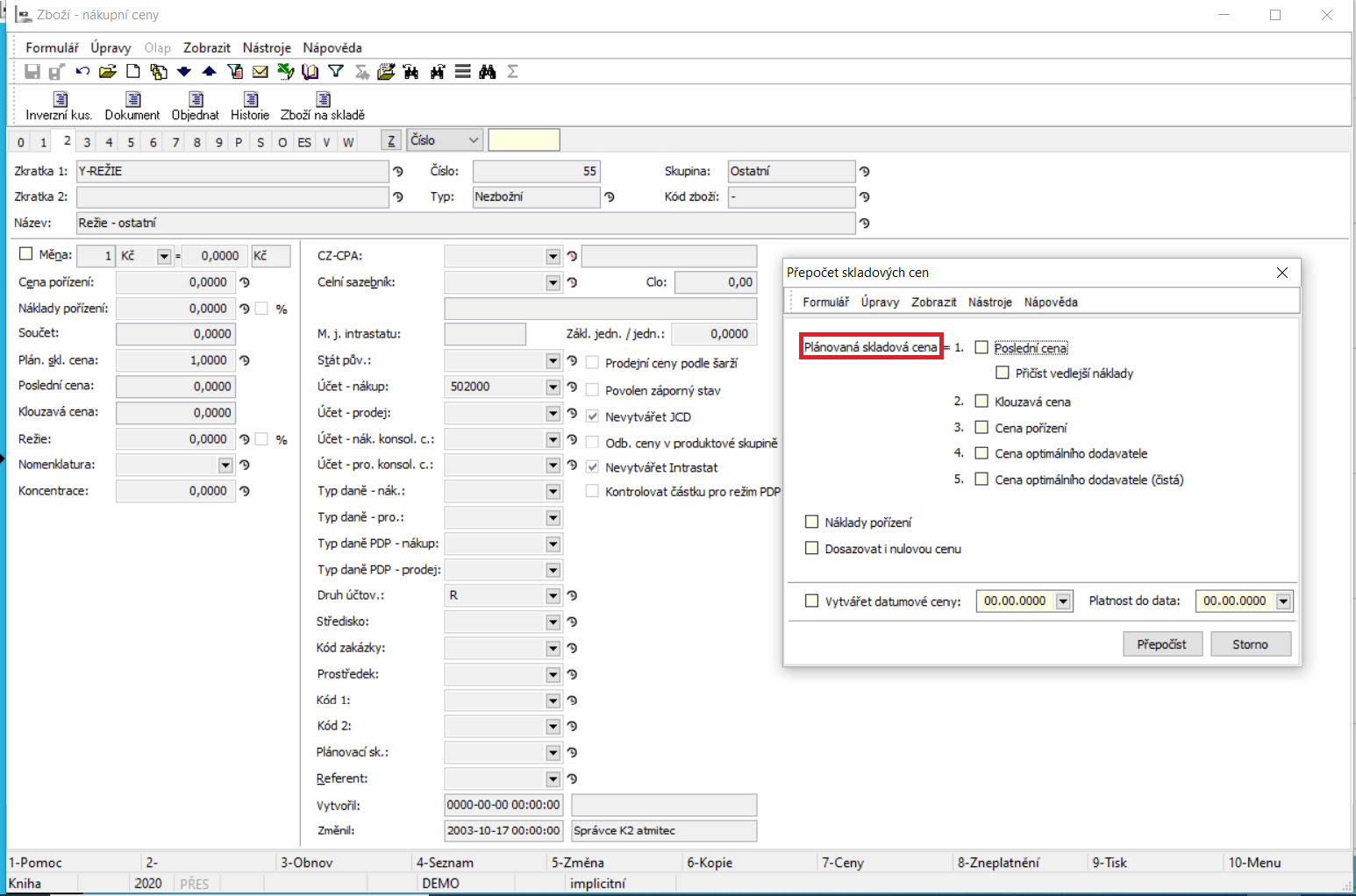
Task: Click the blue down arrow icon
Action: [183, 72]
